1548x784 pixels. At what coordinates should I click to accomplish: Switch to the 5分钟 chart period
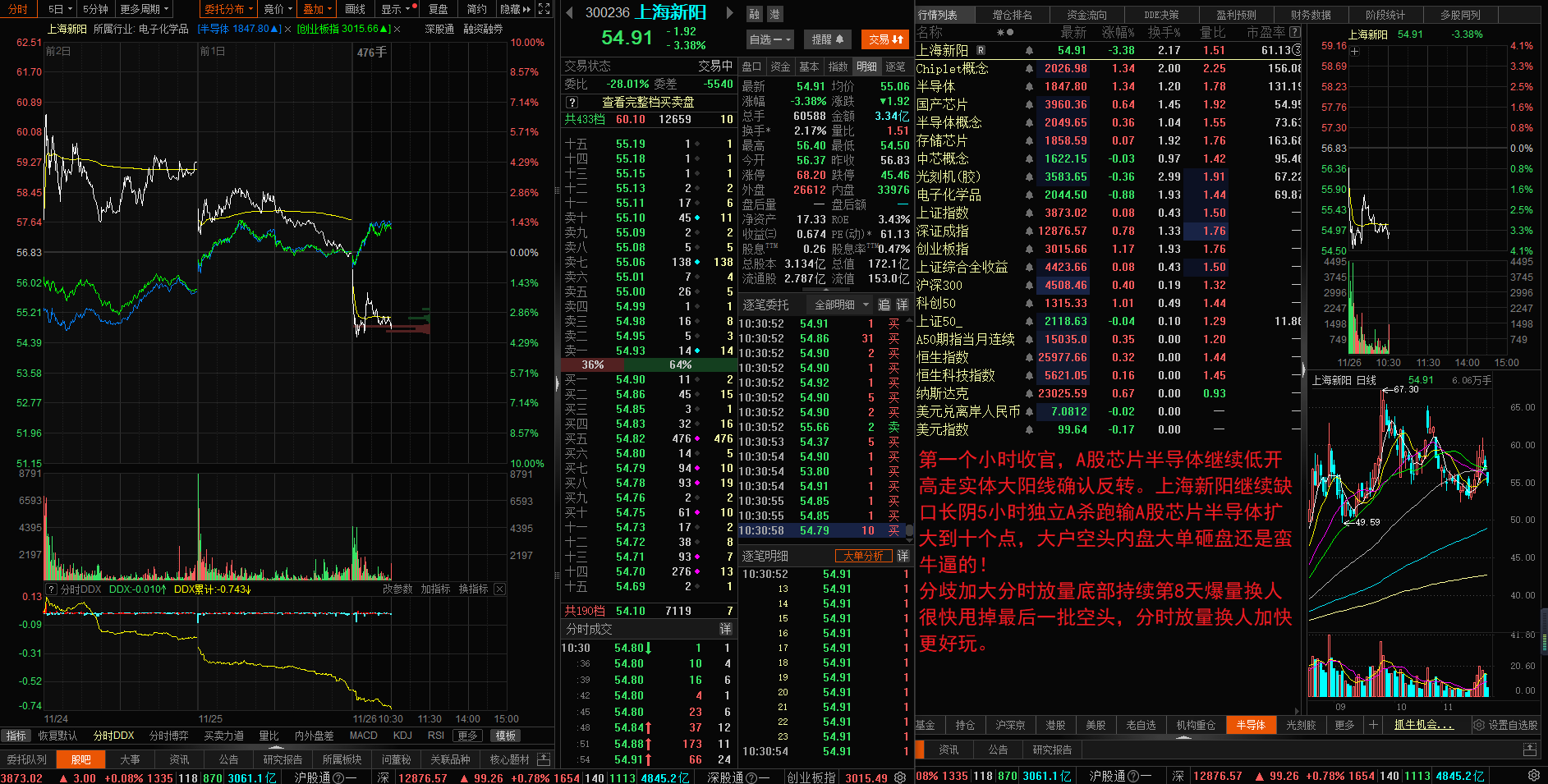coord(95,9)
